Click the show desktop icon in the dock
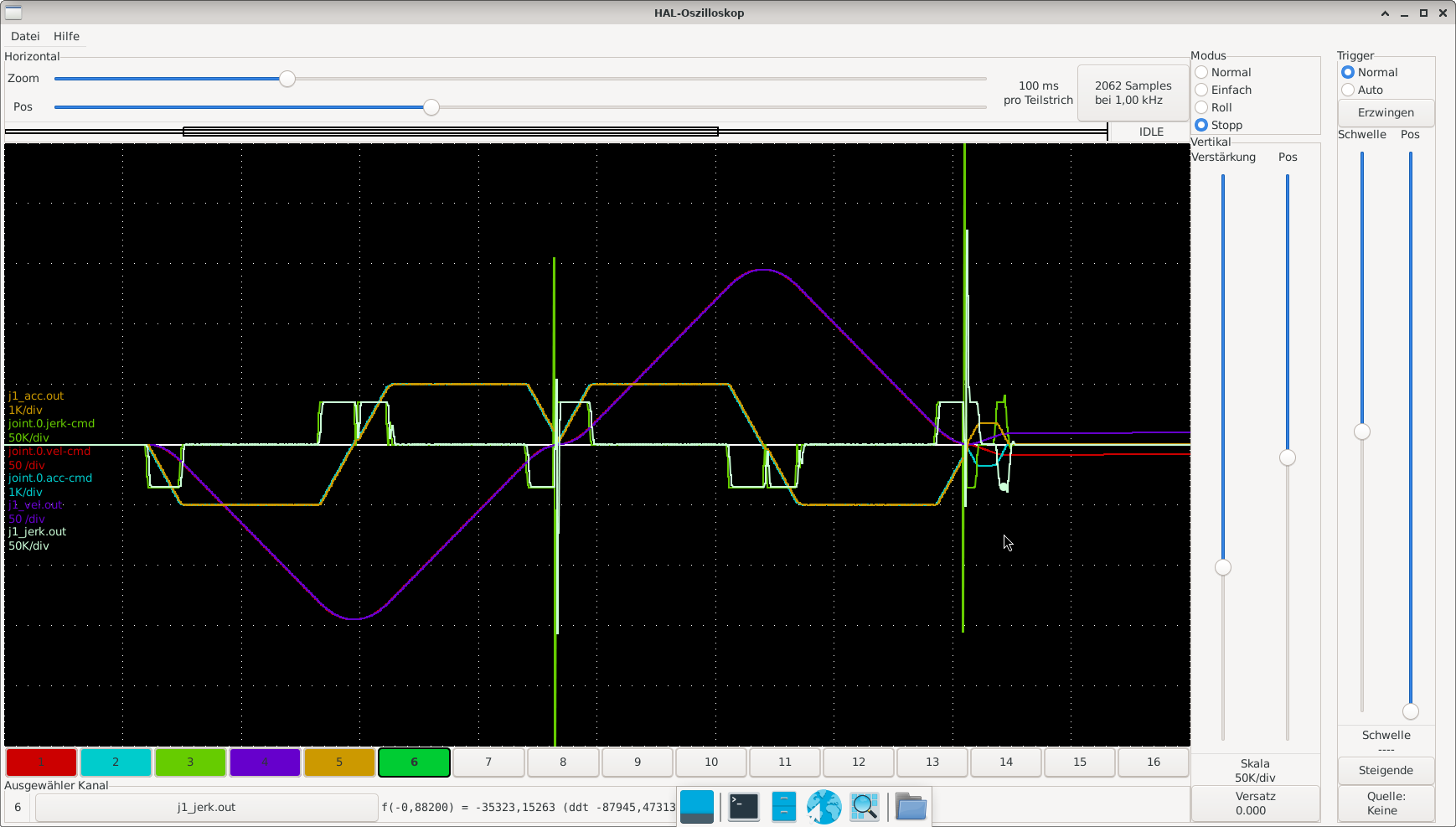This screenshot has width=1456, height=827. (x=697, y=807)
